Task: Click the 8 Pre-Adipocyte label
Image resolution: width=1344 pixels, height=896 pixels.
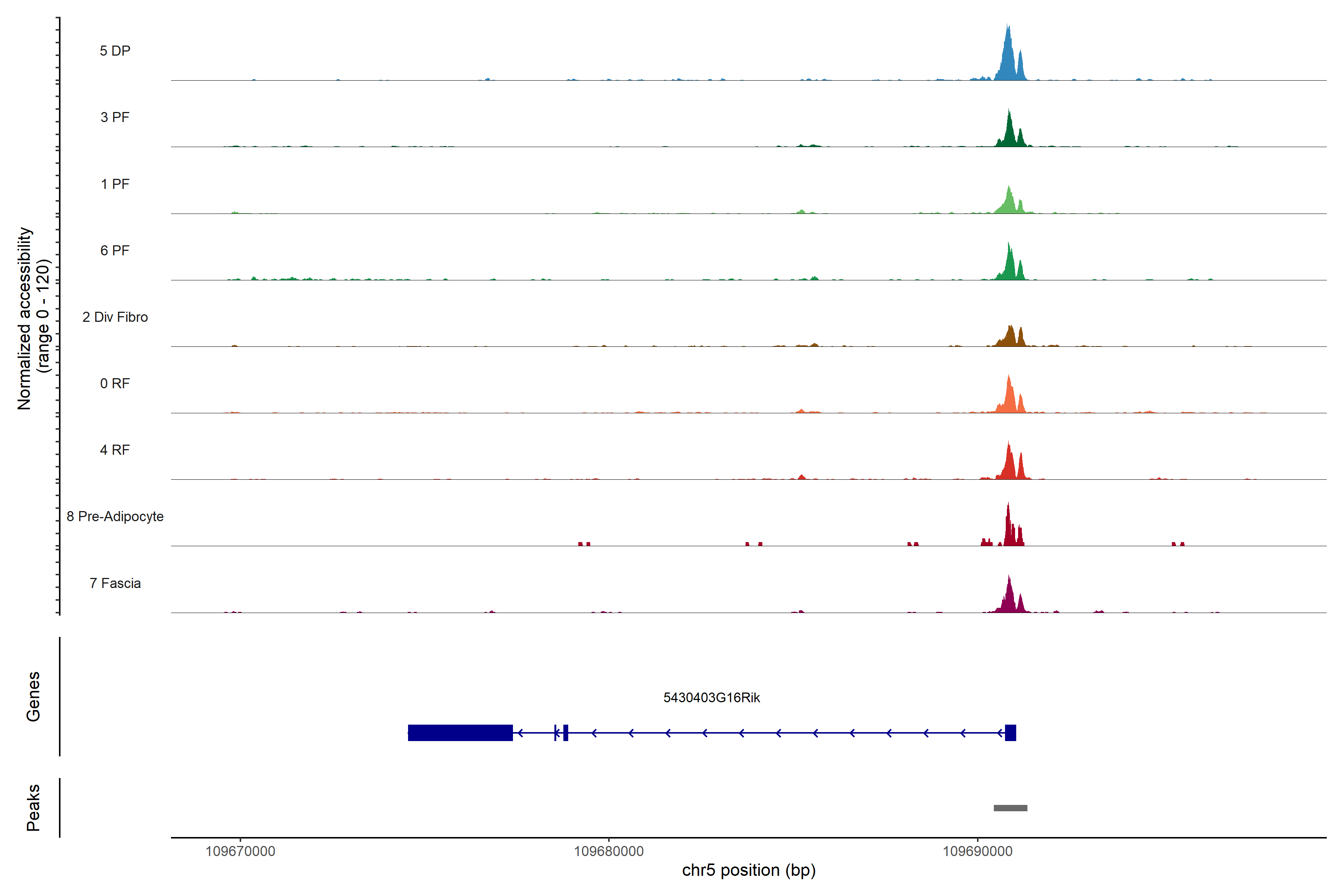Action: (x=115, y=517)
